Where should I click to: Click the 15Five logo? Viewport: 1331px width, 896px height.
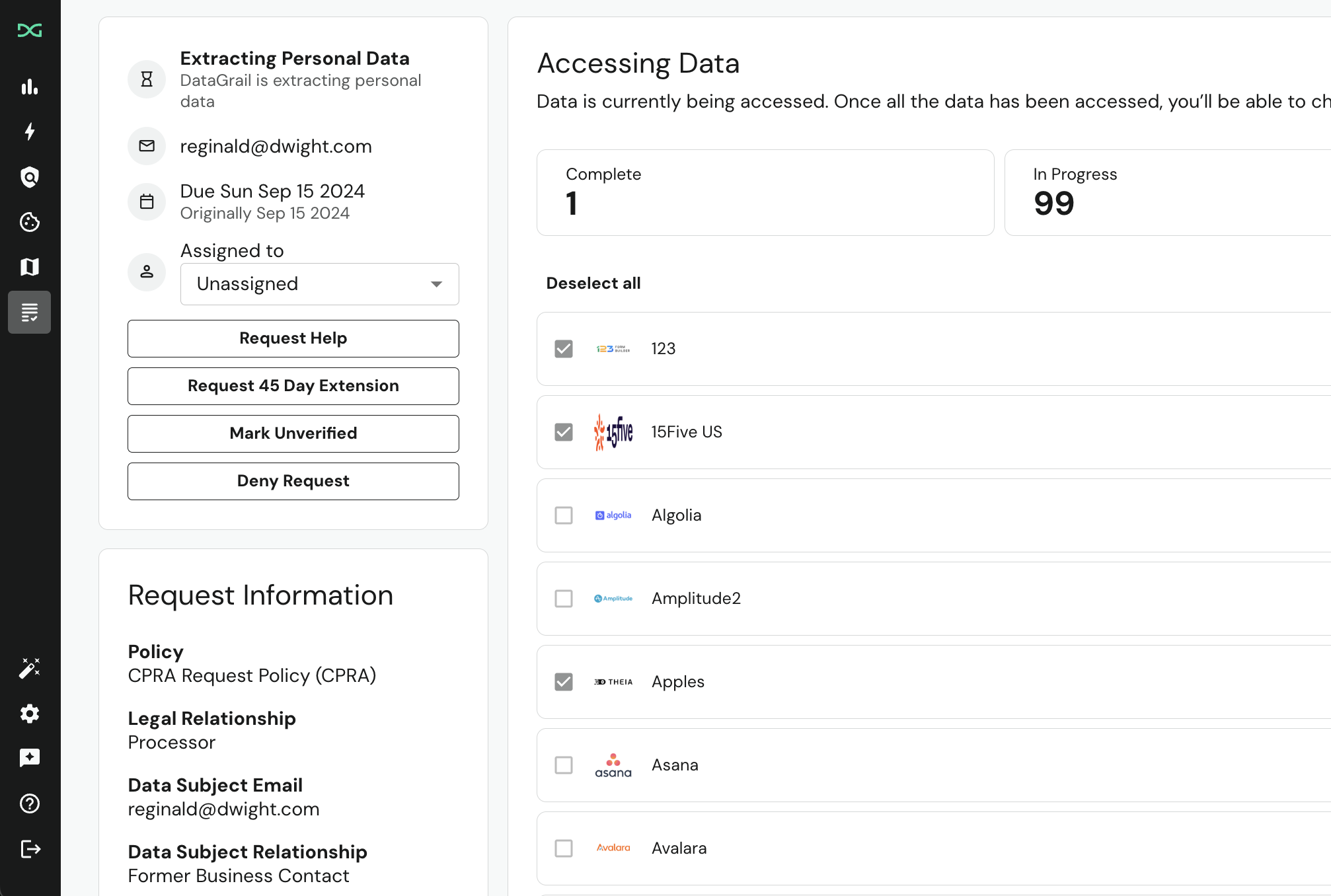click(x=613, y=432)
